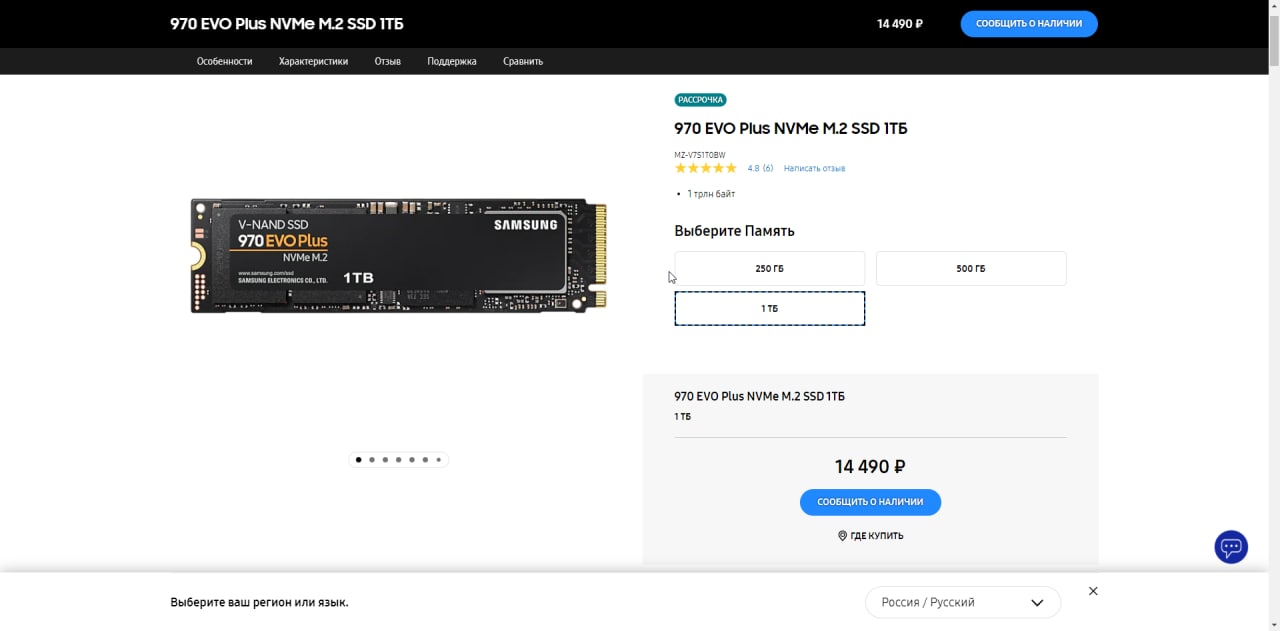The width and height of the screenshot is (1280, 631).
Task: Click the header 'Сообщить о наличии' button
Action: [1028, 23]
